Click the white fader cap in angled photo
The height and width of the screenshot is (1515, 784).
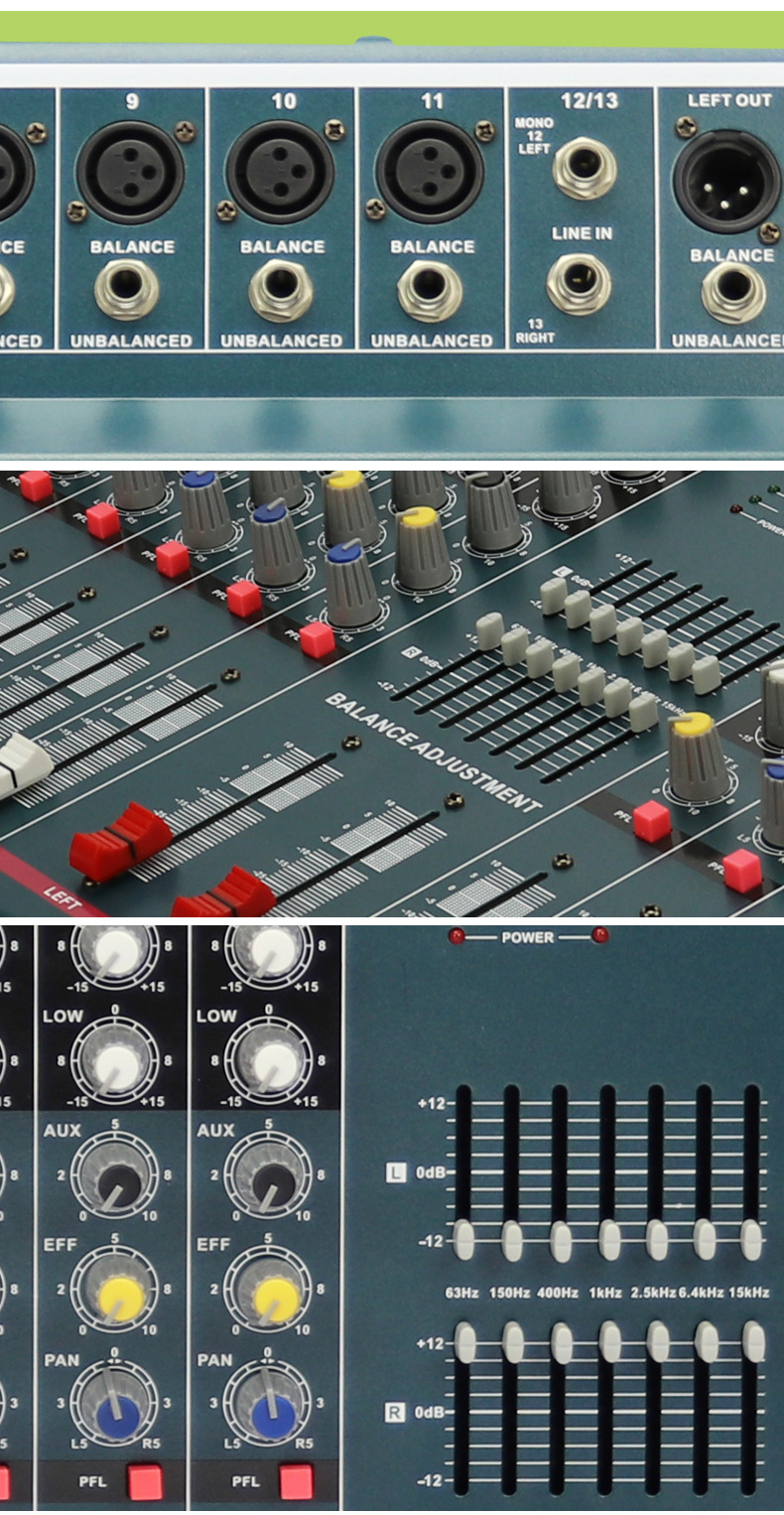(23, 765)
